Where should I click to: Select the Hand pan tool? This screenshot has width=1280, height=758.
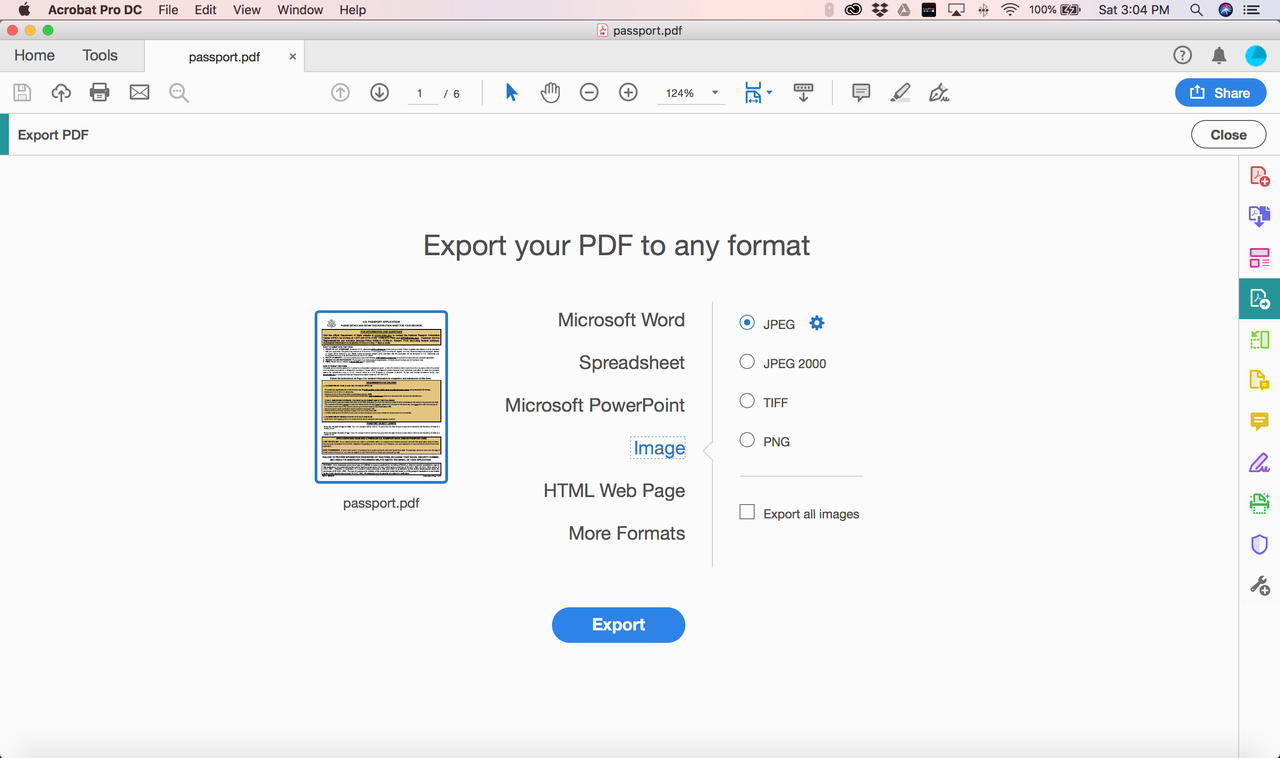click(550, 93)
